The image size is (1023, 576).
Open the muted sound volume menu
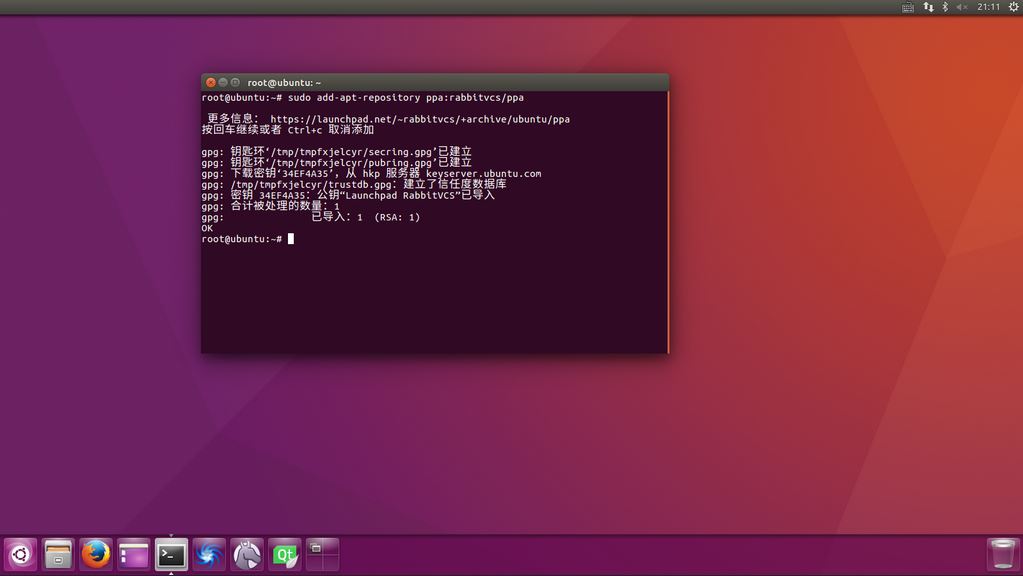[x=962, y=7]
